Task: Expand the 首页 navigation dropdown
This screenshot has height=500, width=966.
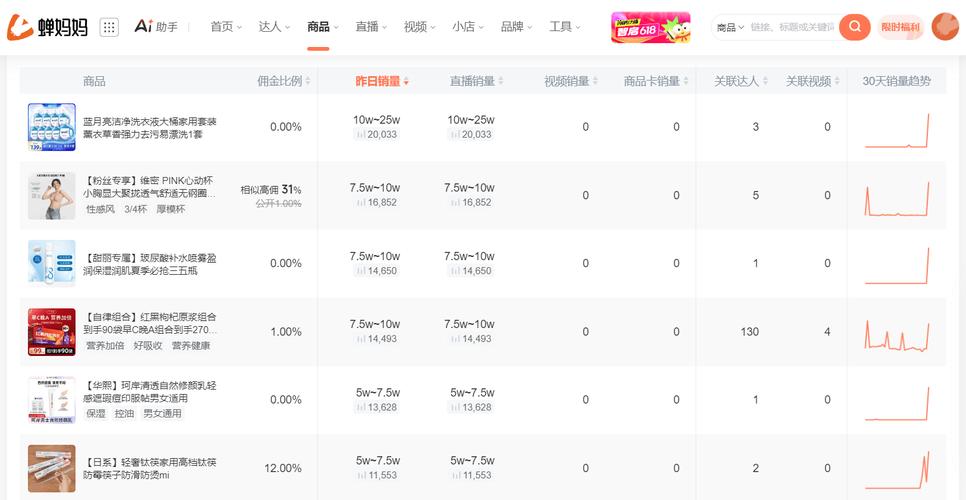Action: 226,27
